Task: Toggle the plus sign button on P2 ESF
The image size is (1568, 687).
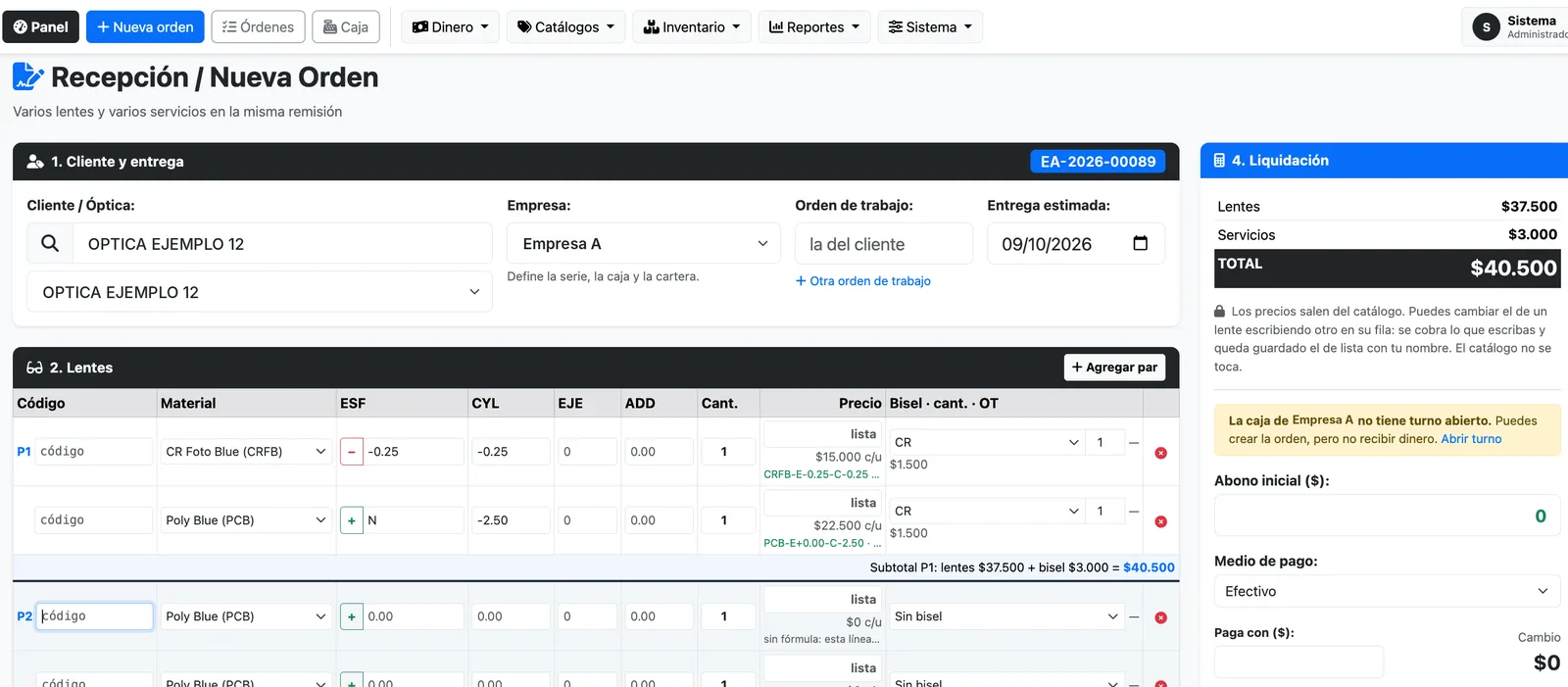Action: click(x=352, y=616)
